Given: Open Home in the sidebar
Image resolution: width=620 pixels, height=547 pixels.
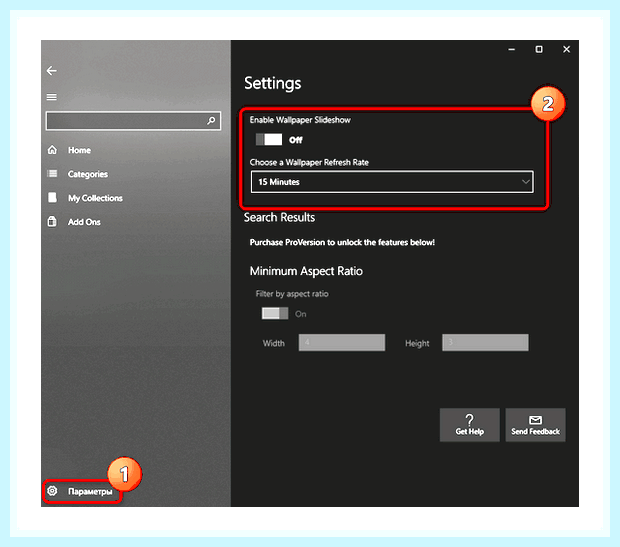Looking at the screenshot, I should pos(79,150).
